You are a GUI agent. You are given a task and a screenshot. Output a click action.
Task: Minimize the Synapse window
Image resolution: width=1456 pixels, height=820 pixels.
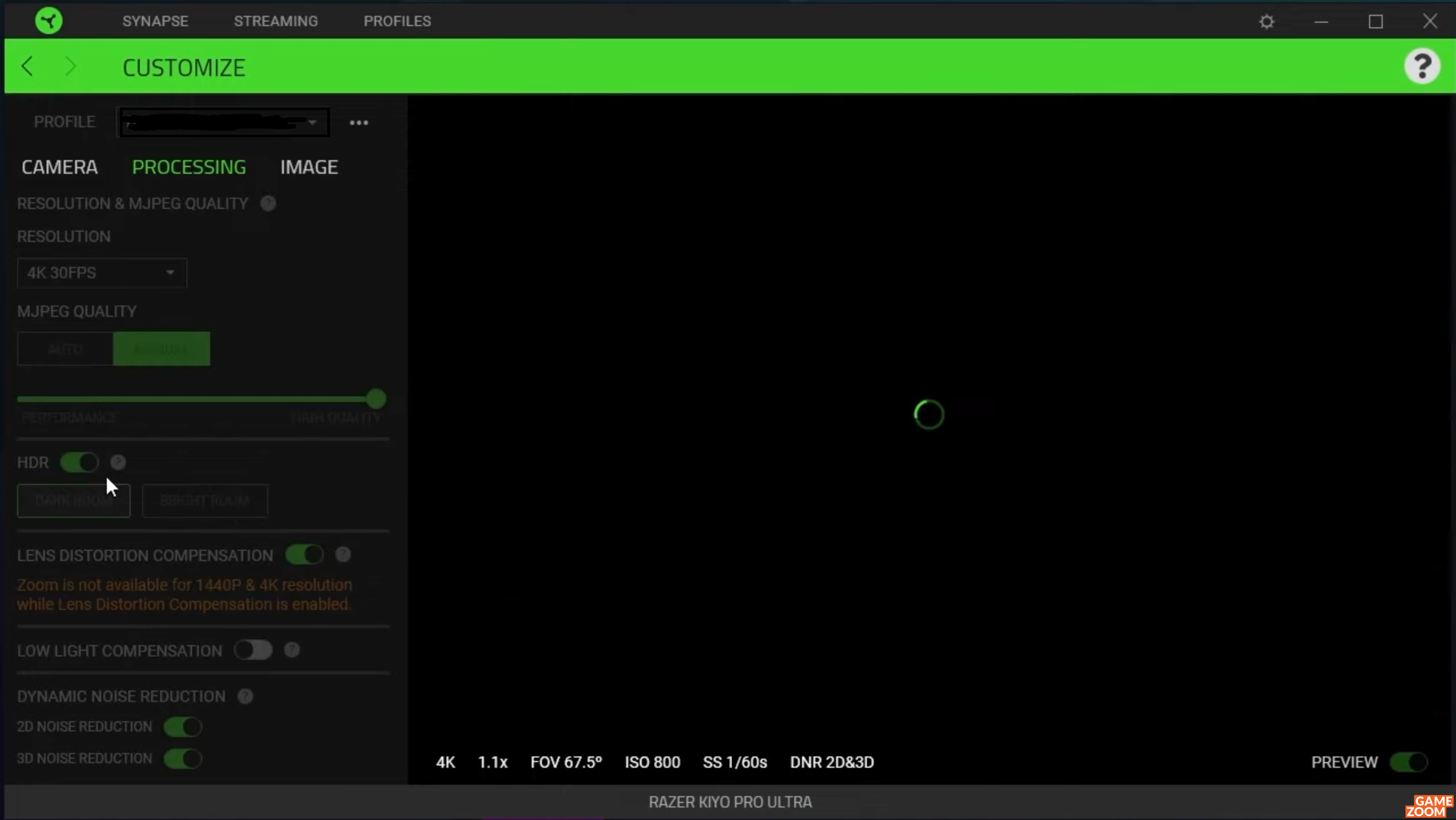(x=1321, y=22)
